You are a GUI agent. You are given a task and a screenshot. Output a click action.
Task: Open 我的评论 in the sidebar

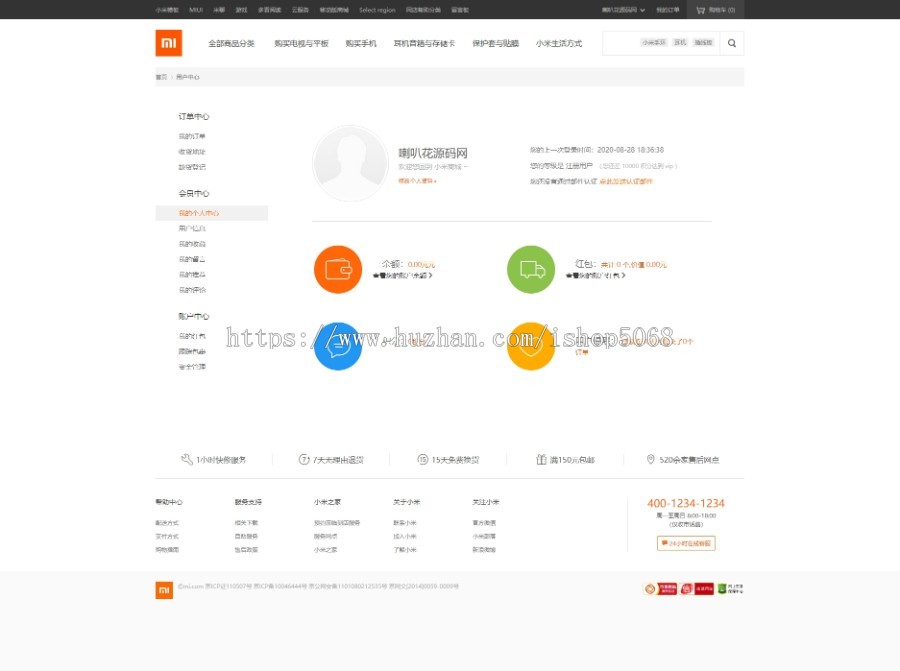pyautogui.click(x=192, y=290)
